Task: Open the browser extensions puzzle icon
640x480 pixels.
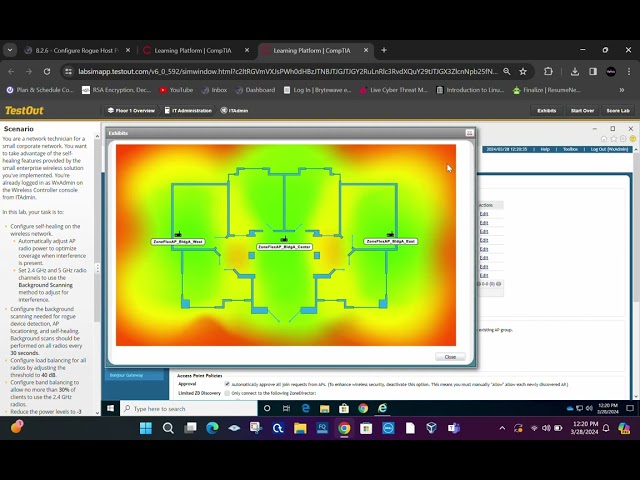Action: pos(548,71)
